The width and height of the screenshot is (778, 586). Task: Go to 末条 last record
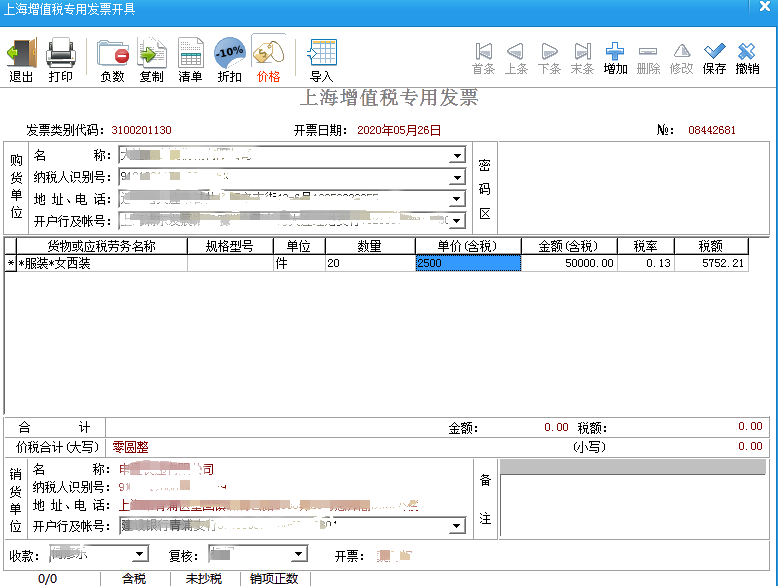pyautogui.click(x=582, y=59)
